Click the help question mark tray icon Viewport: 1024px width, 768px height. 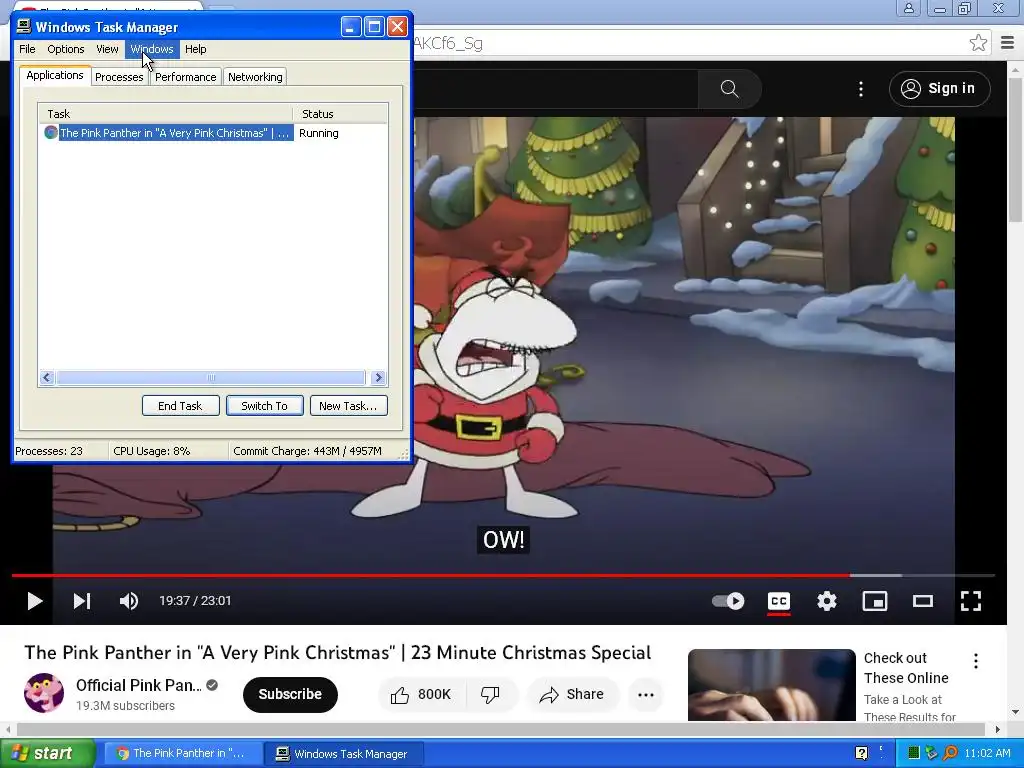(x=861, y=754)
